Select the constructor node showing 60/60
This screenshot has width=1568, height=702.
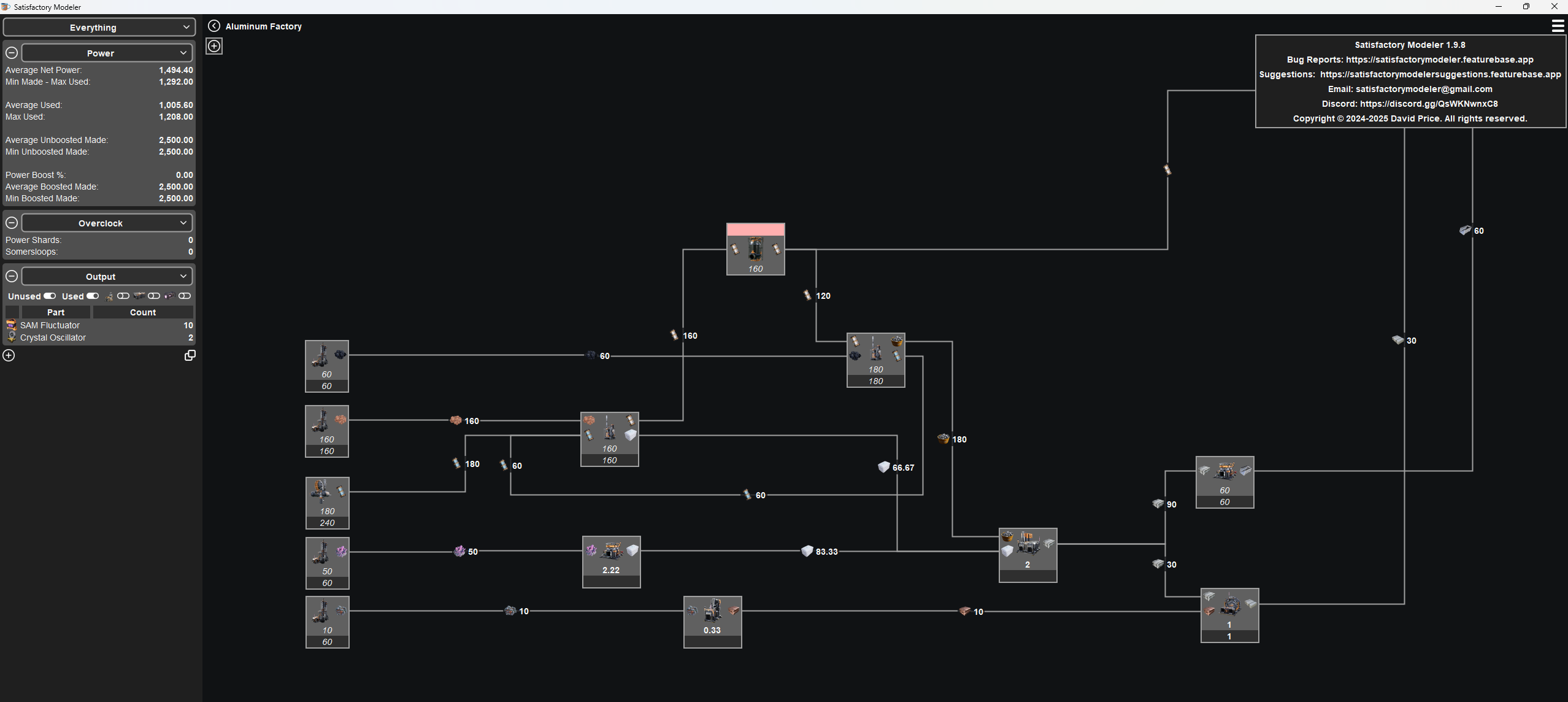[1225, 482]
